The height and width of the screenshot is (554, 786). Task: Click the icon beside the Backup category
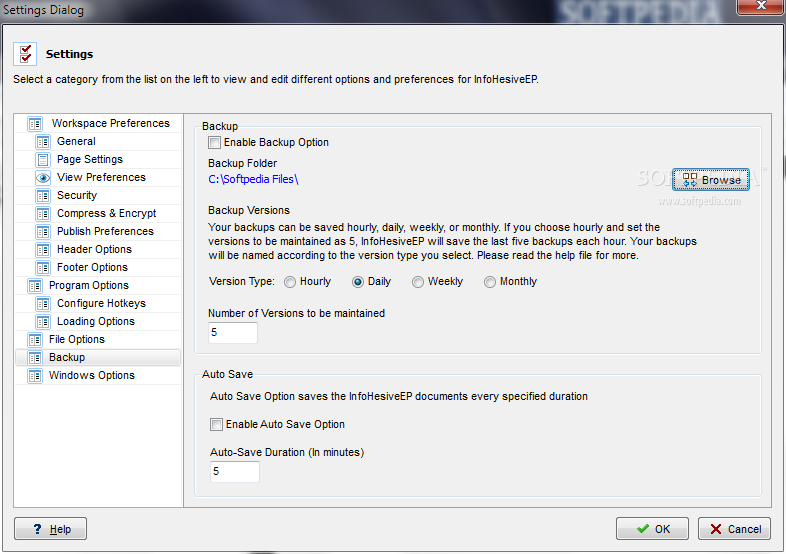[35, 358]
